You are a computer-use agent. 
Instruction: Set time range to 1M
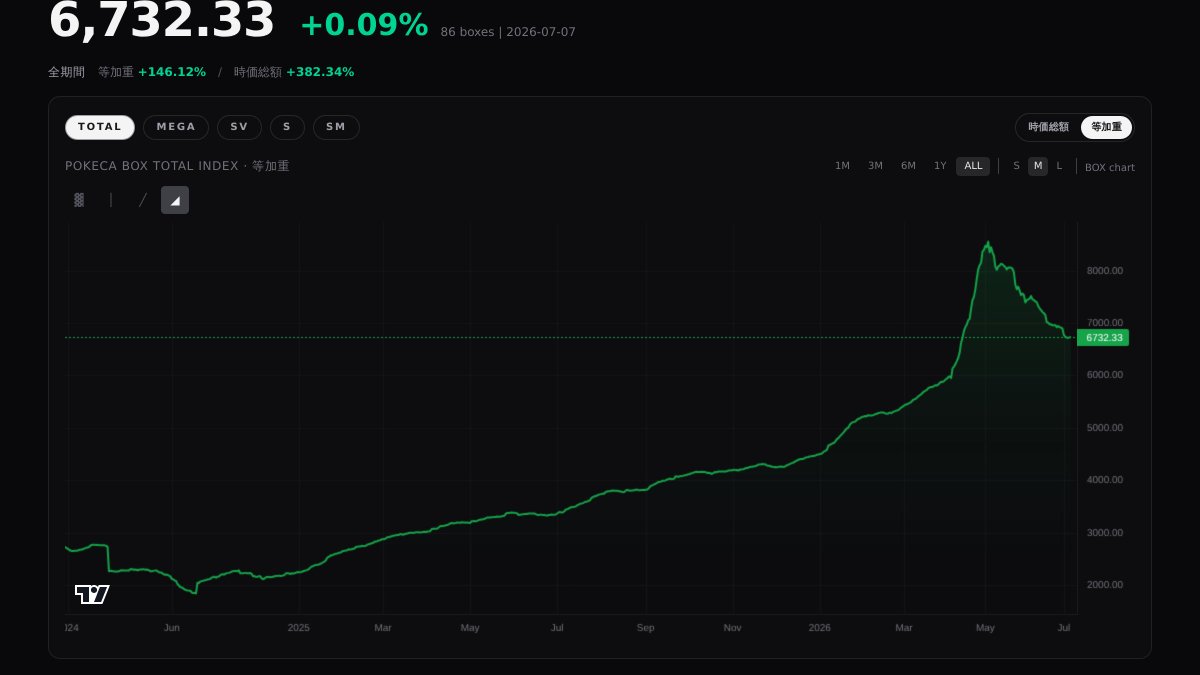point(842,166)
